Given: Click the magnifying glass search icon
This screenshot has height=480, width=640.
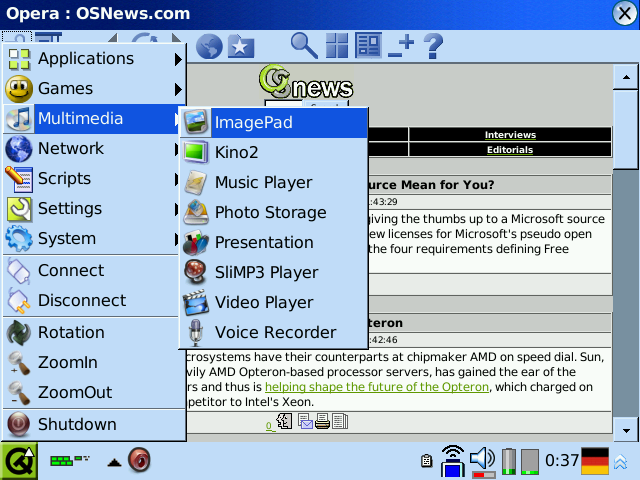Looking at the screenshot, I should click(x=304, y=46).
